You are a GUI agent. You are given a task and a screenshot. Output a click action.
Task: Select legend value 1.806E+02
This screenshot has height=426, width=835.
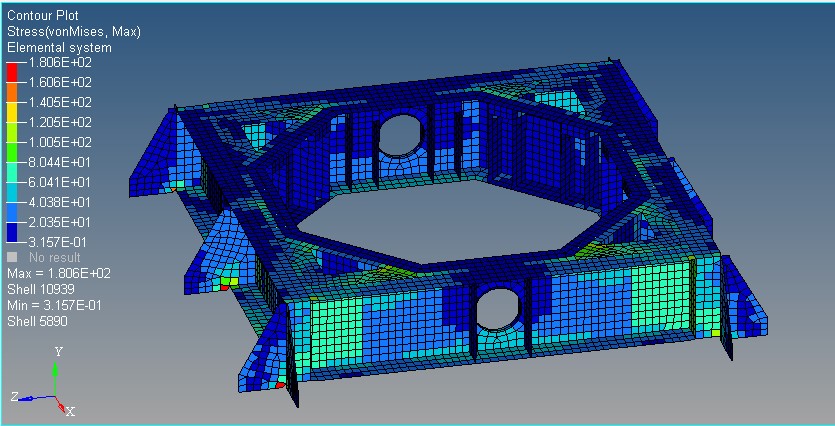[59, 62]
